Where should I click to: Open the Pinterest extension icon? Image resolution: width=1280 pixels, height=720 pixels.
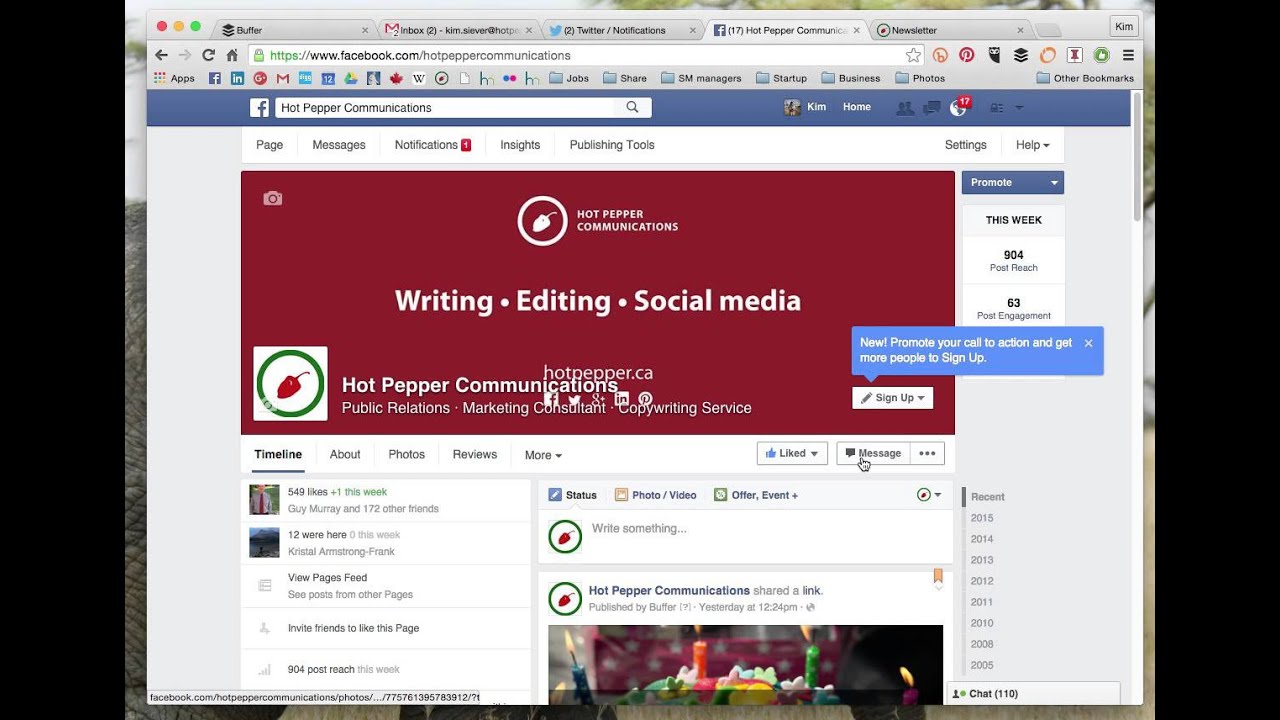click(x=967, y=55)
